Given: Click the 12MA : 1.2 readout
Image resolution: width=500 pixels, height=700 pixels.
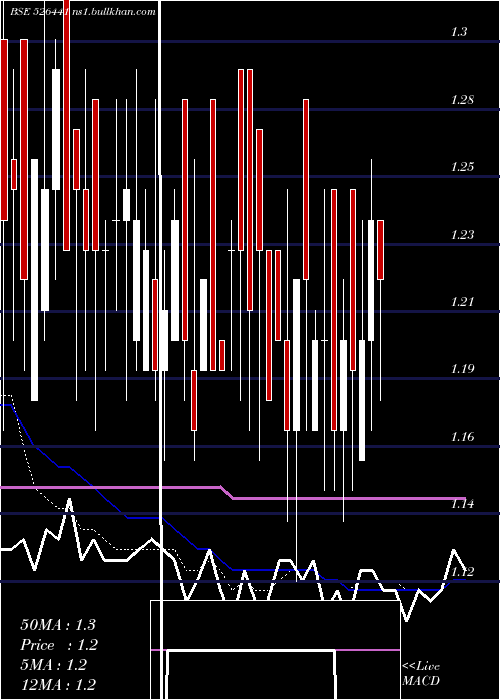Looking at the screenshot, I should 58,685.
